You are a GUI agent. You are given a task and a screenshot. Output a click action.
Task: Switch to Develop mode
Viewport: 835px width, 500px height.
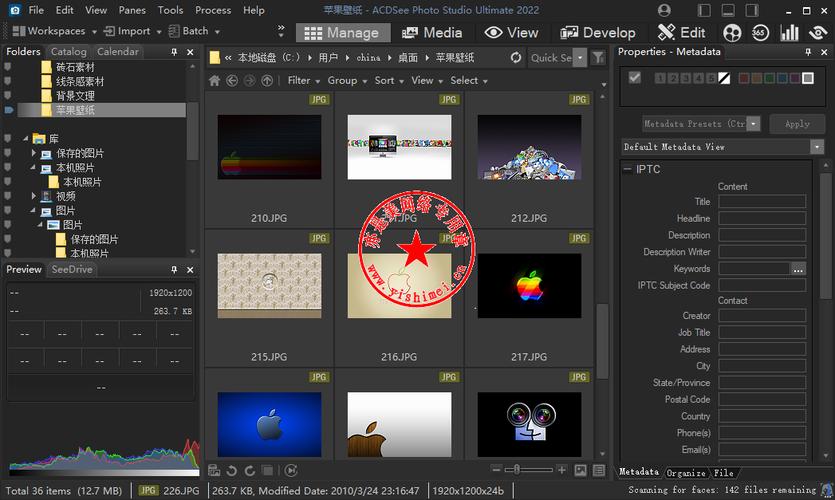[x=599, y=32]
